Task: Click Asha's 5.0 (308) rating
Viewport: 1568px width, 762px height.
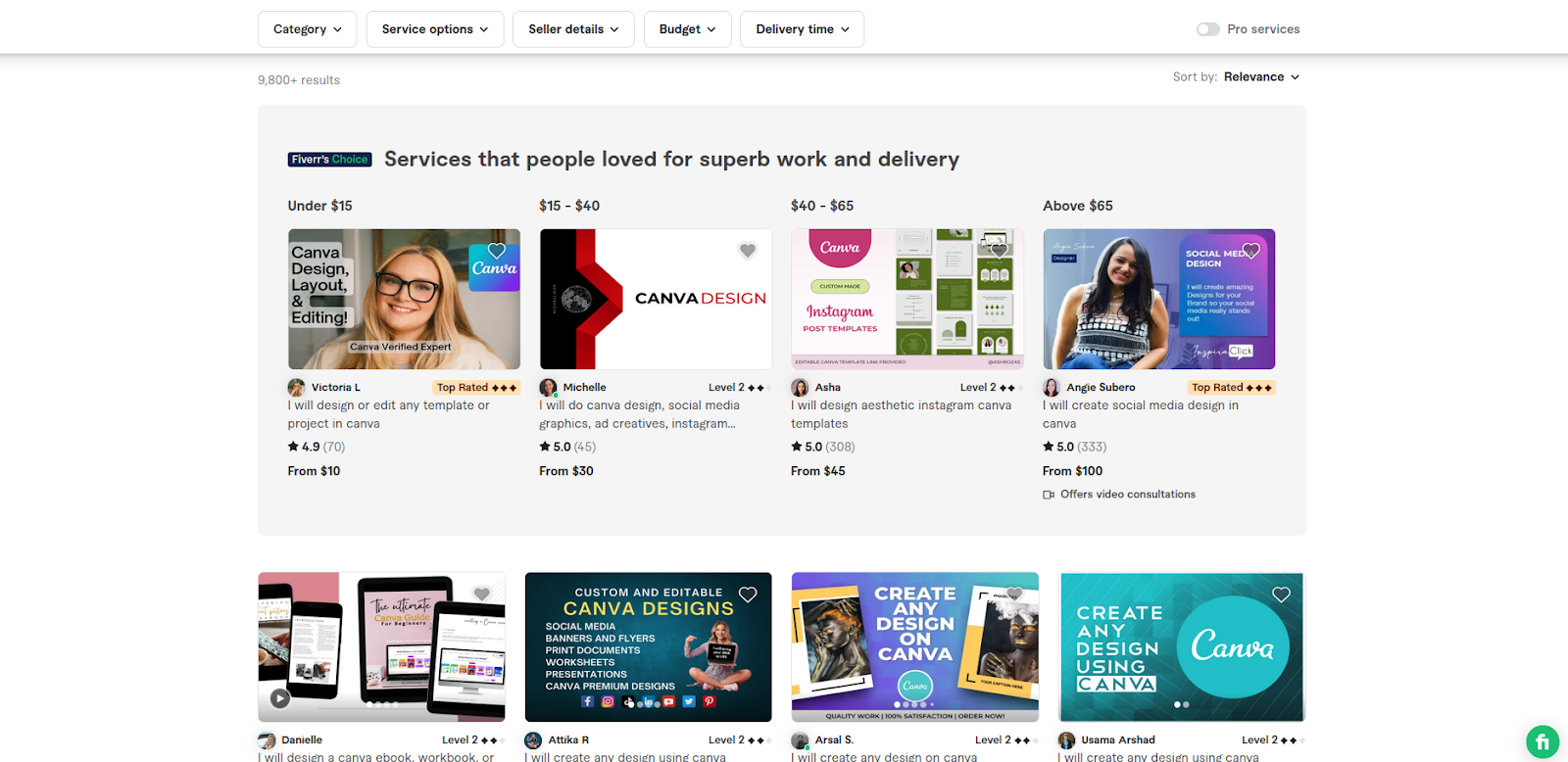Action: pyautogui.click(x=823, y=447)
